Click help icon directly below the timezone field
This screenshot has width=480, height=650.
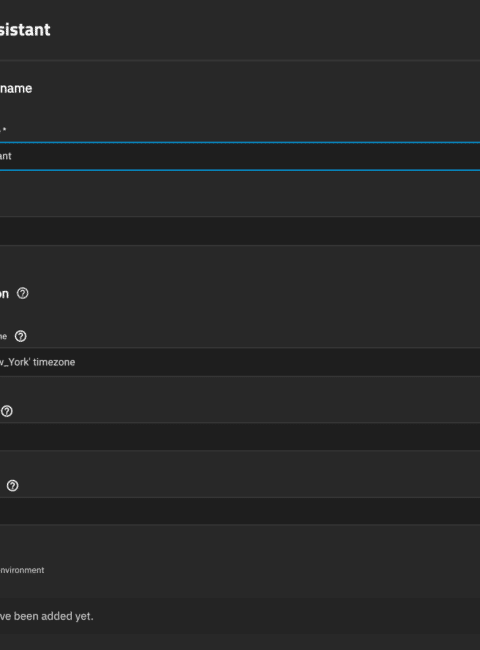point(7,411)
